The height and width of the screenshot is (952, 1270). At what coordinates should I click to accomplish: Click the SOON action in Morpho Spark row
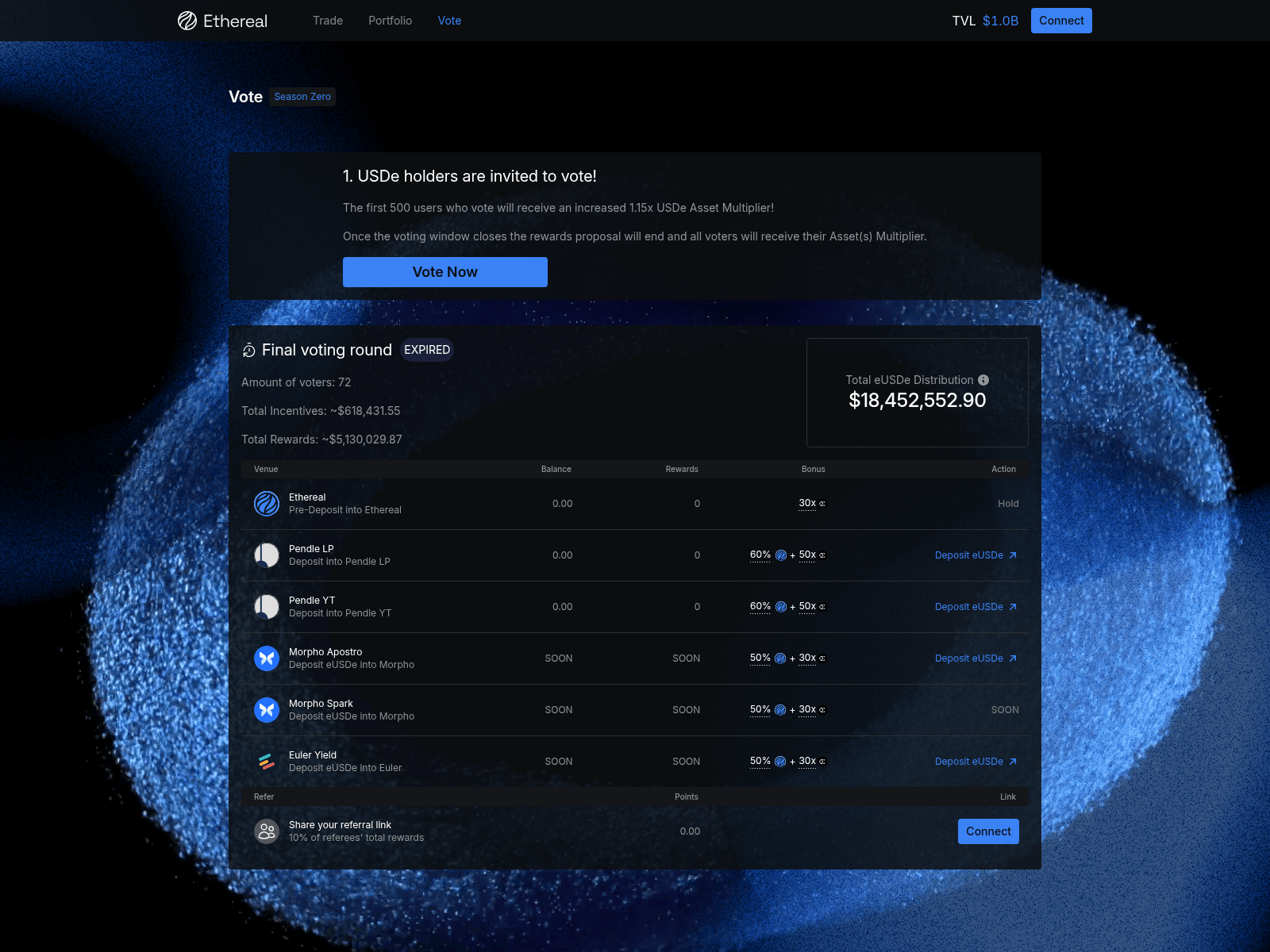click(1005, 710)
